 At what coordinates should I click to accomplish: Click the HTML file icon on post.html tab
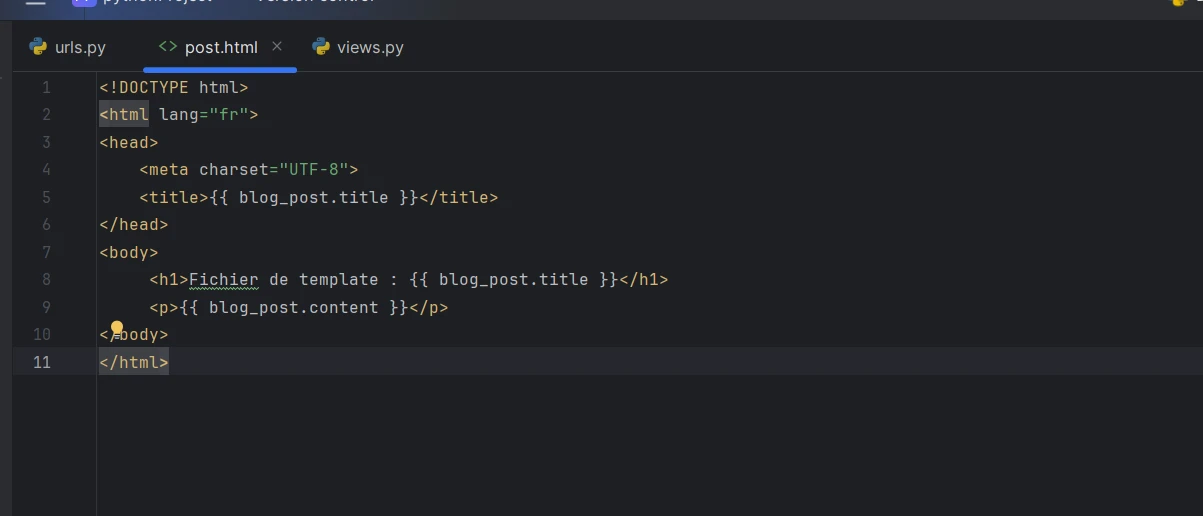coord(168,47)
